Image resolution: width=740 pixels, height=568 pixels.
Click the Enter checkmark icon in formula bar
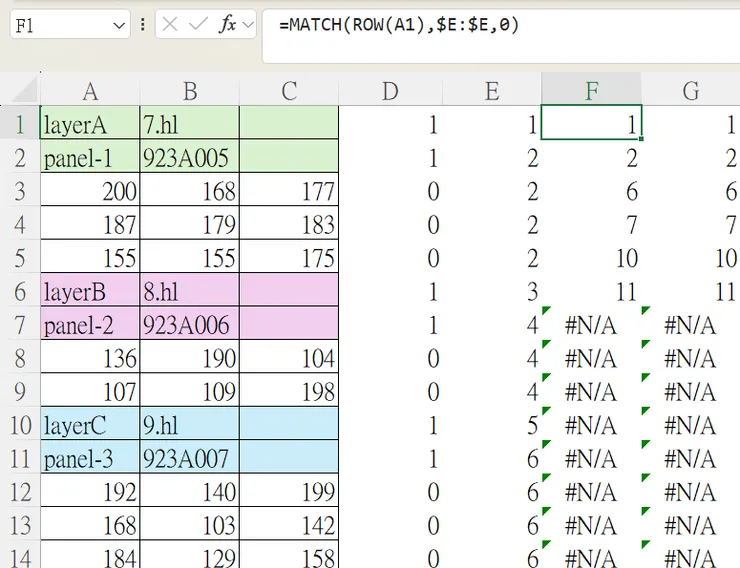click(199, 25)
